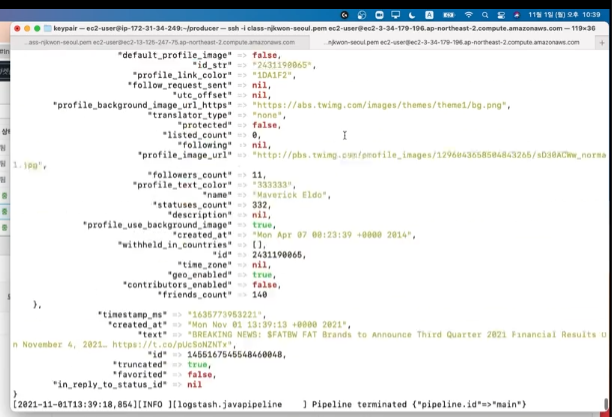Click the statuses_count value 332
Image resolution: width=612 pixels, height=417 pixels.
259,205
